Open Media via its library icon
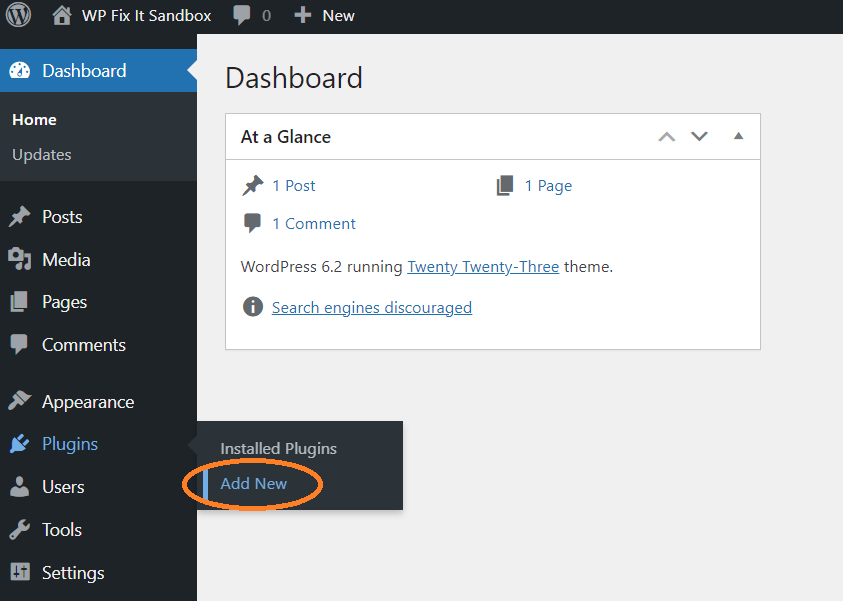 pyautogui.click(x=21, y=259)
